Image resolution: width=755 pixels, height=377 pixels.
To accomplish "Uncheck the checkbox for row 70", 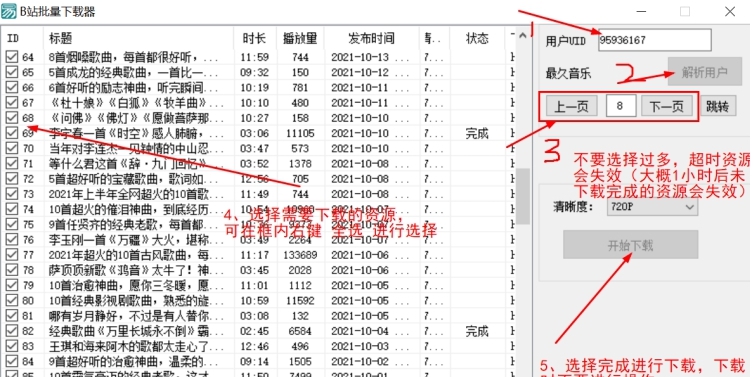I will pos(12,148).
